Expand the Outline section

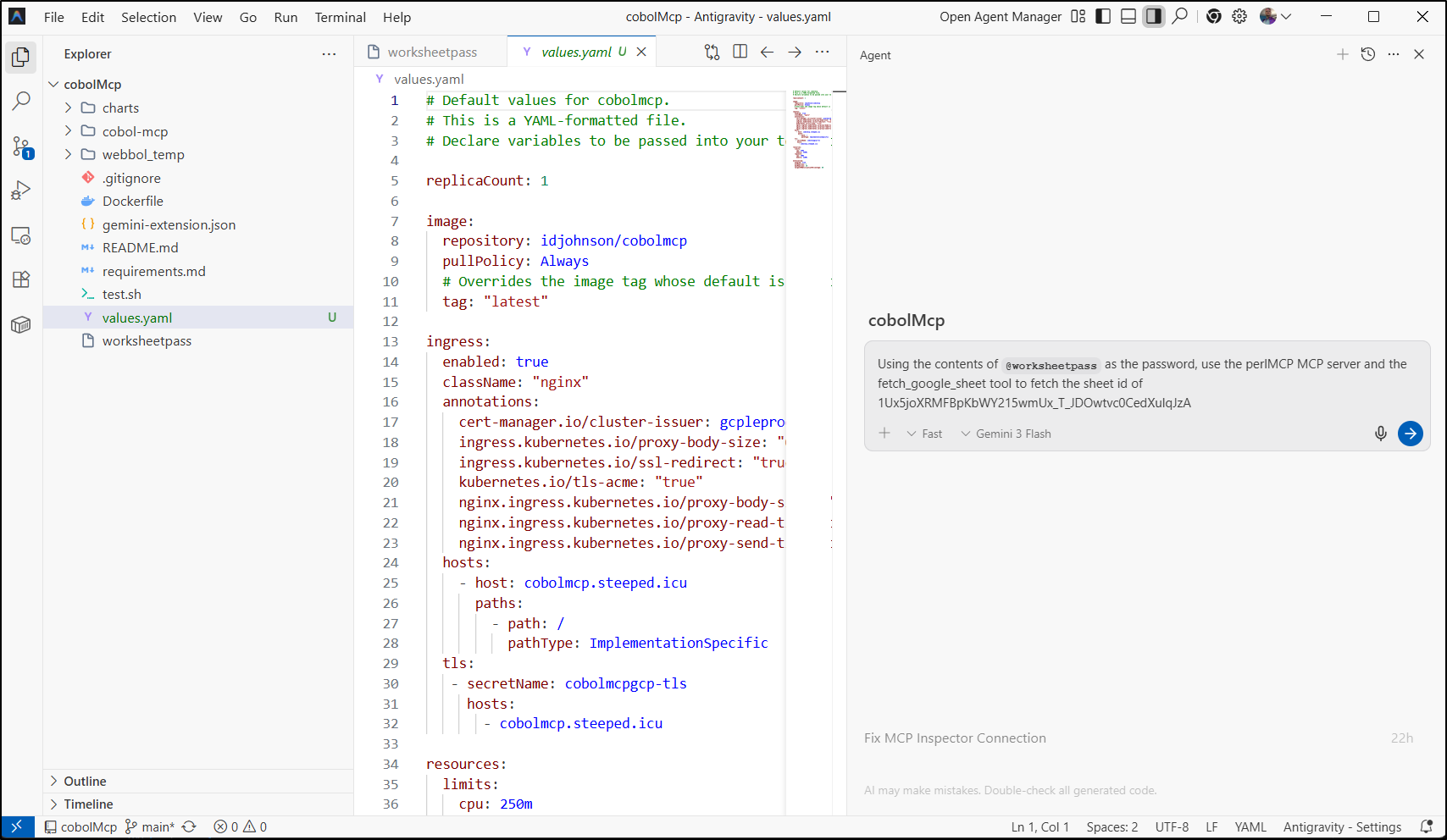click(x=85, y=781)
